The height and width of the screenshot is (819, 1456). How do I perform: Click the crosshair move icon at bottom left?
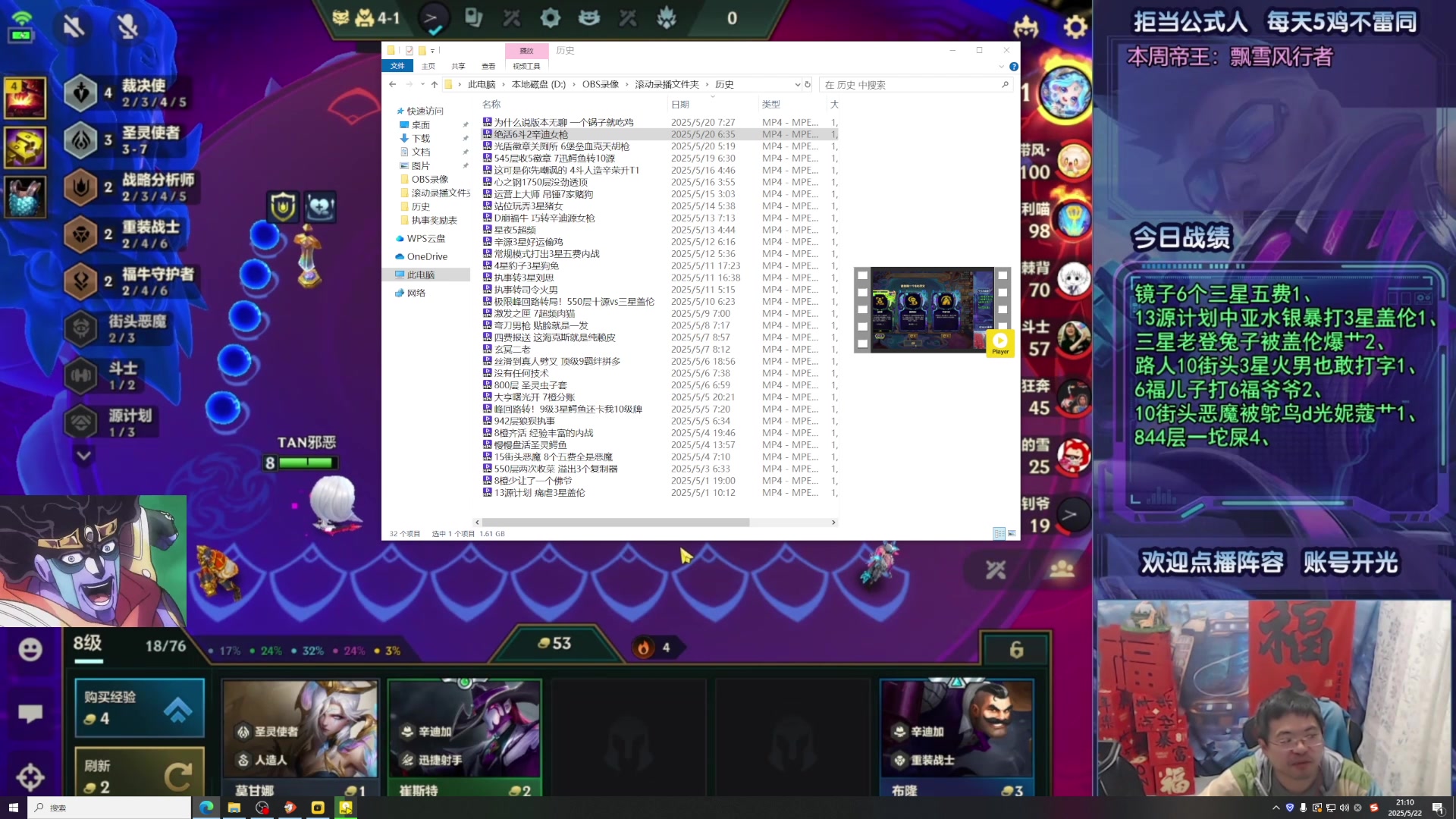[30, 777]
